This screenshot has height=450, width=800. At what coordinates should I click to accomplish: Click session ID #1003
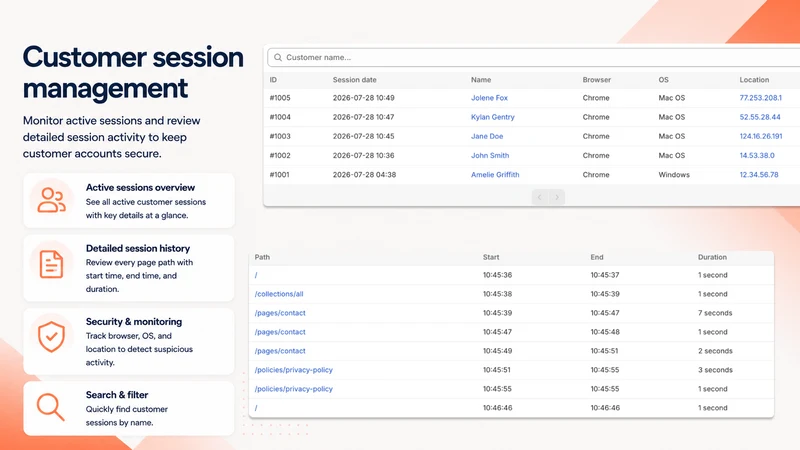click(280, 136)
